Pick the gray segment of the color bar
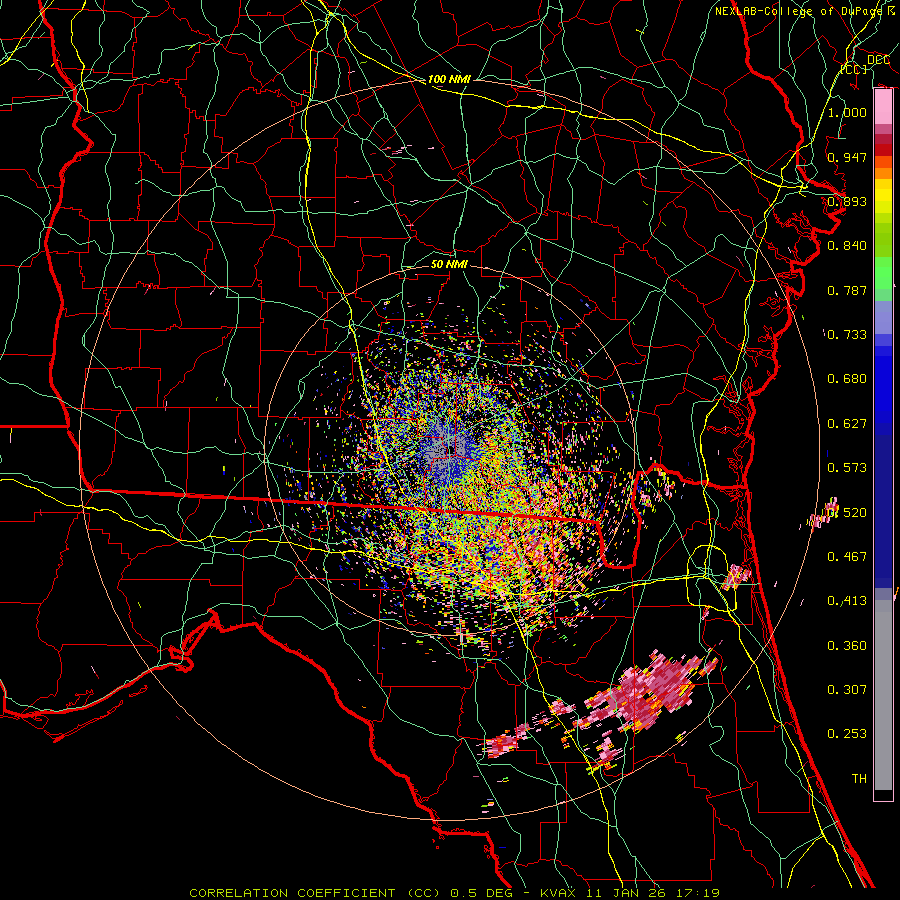Screen dimensions: 900x900 click(883, 695)
